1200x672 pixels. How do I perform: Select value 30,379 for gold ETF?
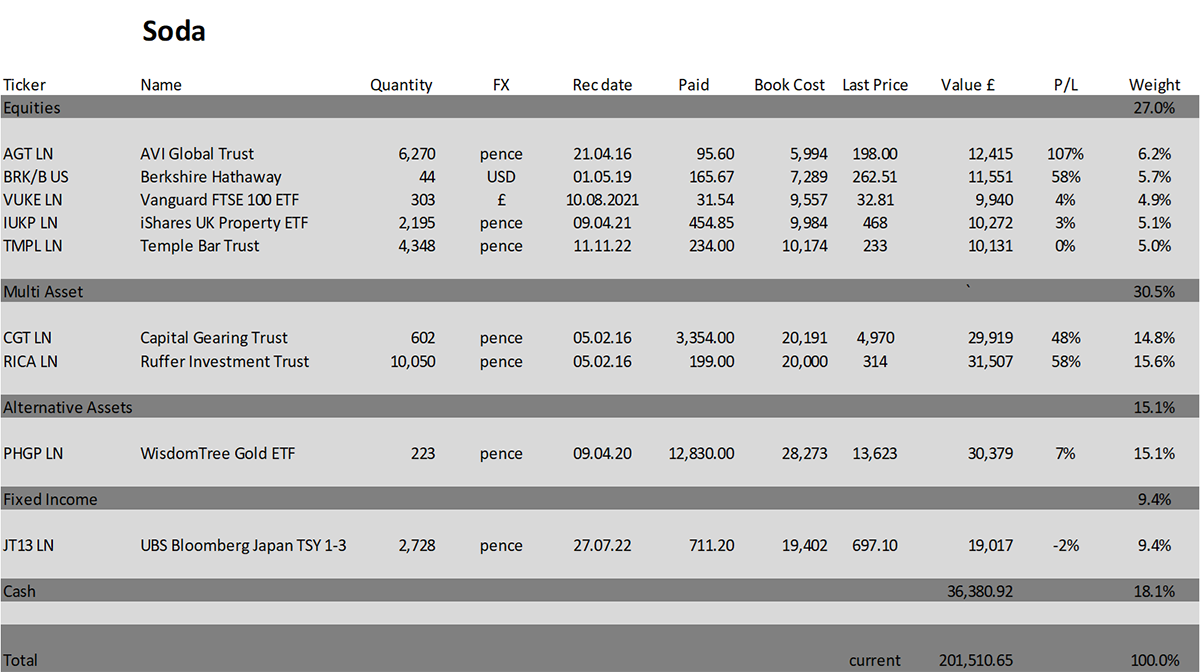(x=990, y=453)
